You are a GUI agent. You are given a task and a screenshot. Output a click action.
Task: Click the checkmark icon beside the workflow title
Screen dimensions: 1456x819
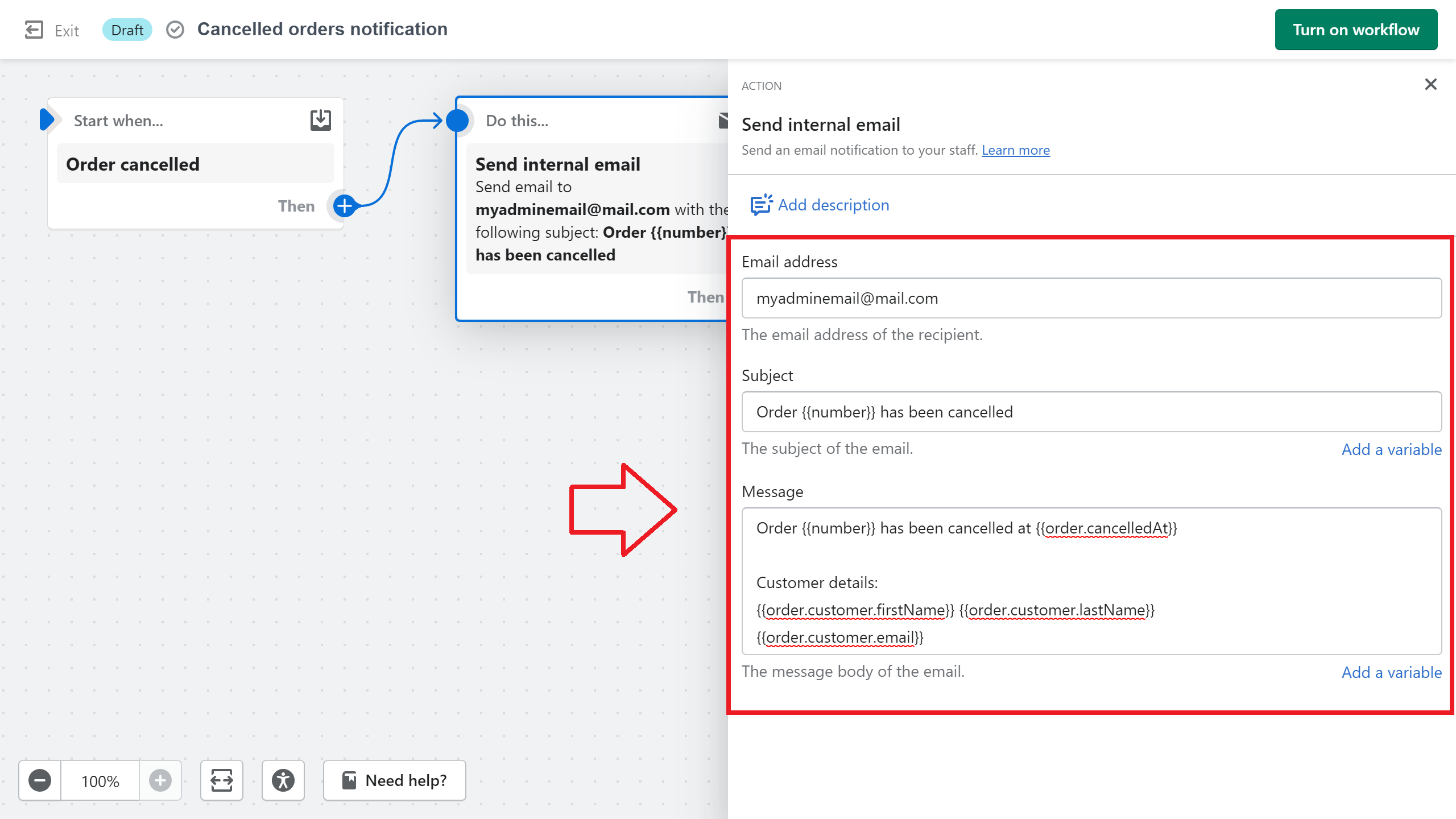(175, 30)
